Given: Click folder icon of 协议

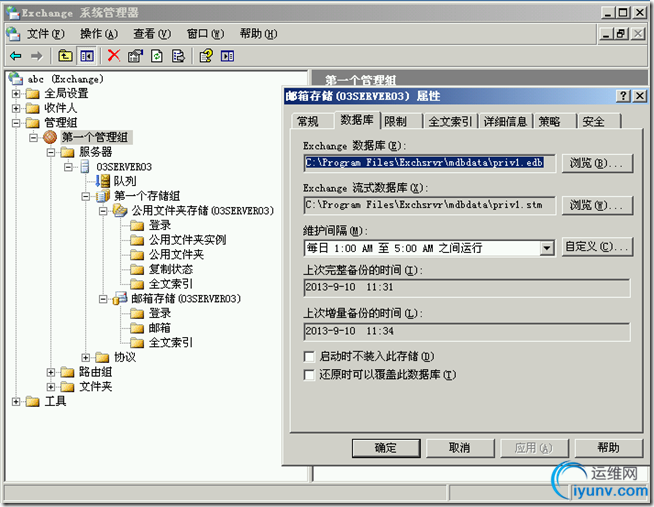Looking at the screenshot, I should pyautogui.click(x=102, y=357).
